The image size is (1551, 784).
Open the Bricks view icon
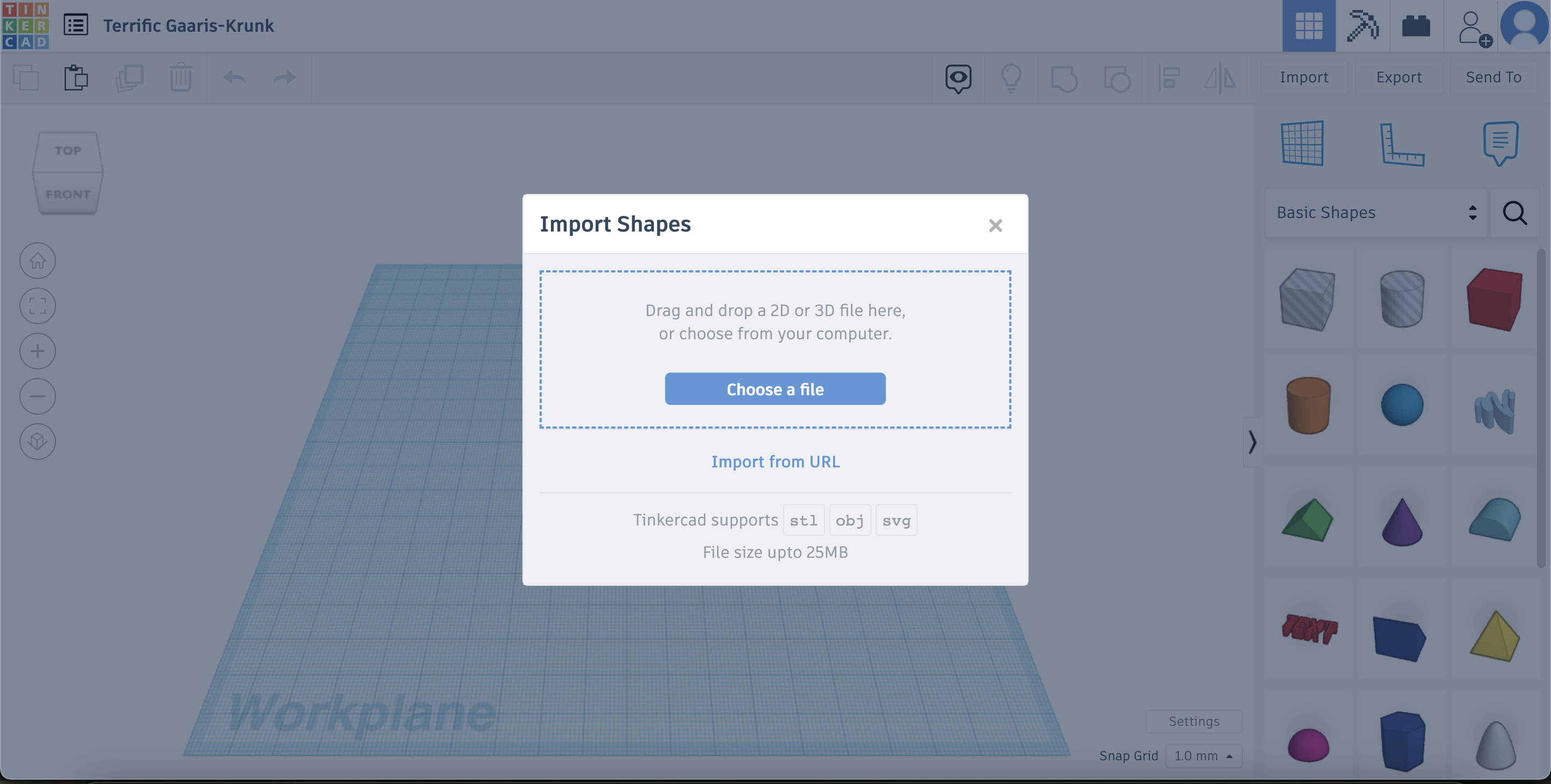1415,25
